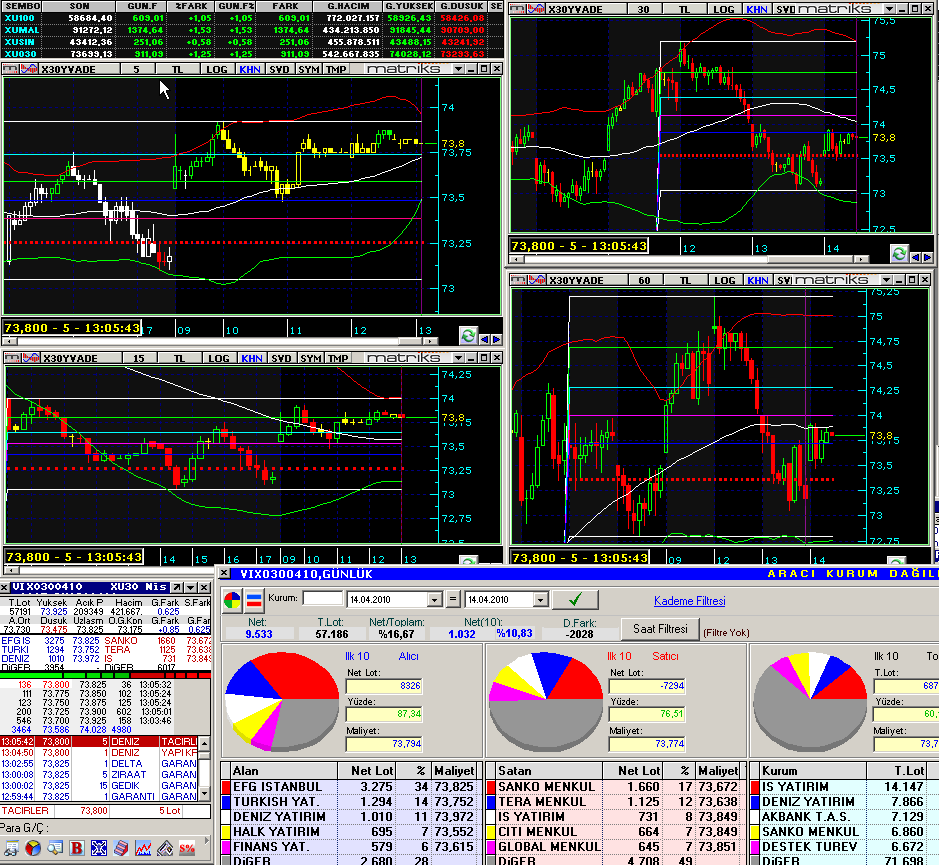
Task: Open the 15-minute chart title dropdown arrow
Action: [458, 358]
